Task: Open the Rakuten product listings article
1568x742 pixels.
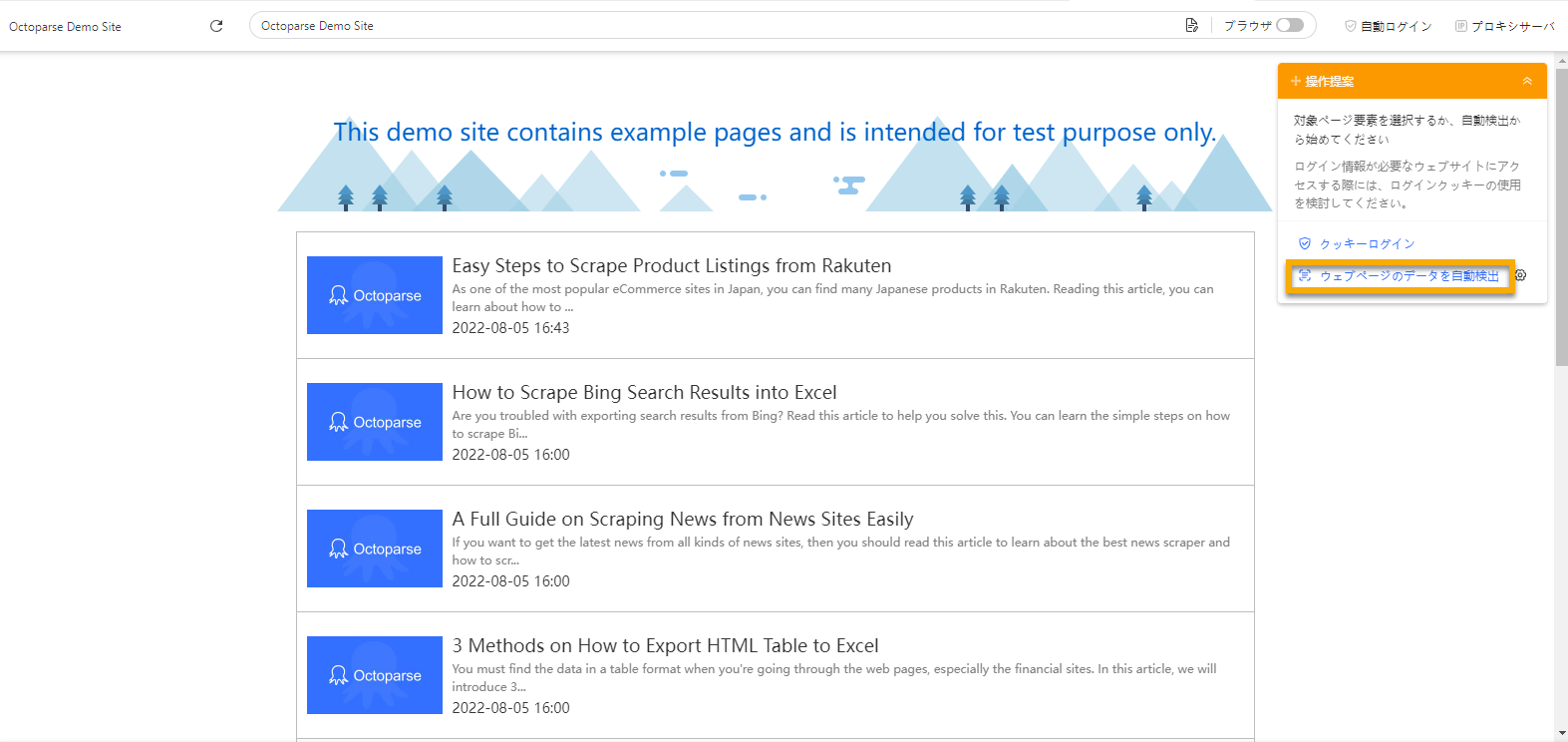Action: coord(671,266)
